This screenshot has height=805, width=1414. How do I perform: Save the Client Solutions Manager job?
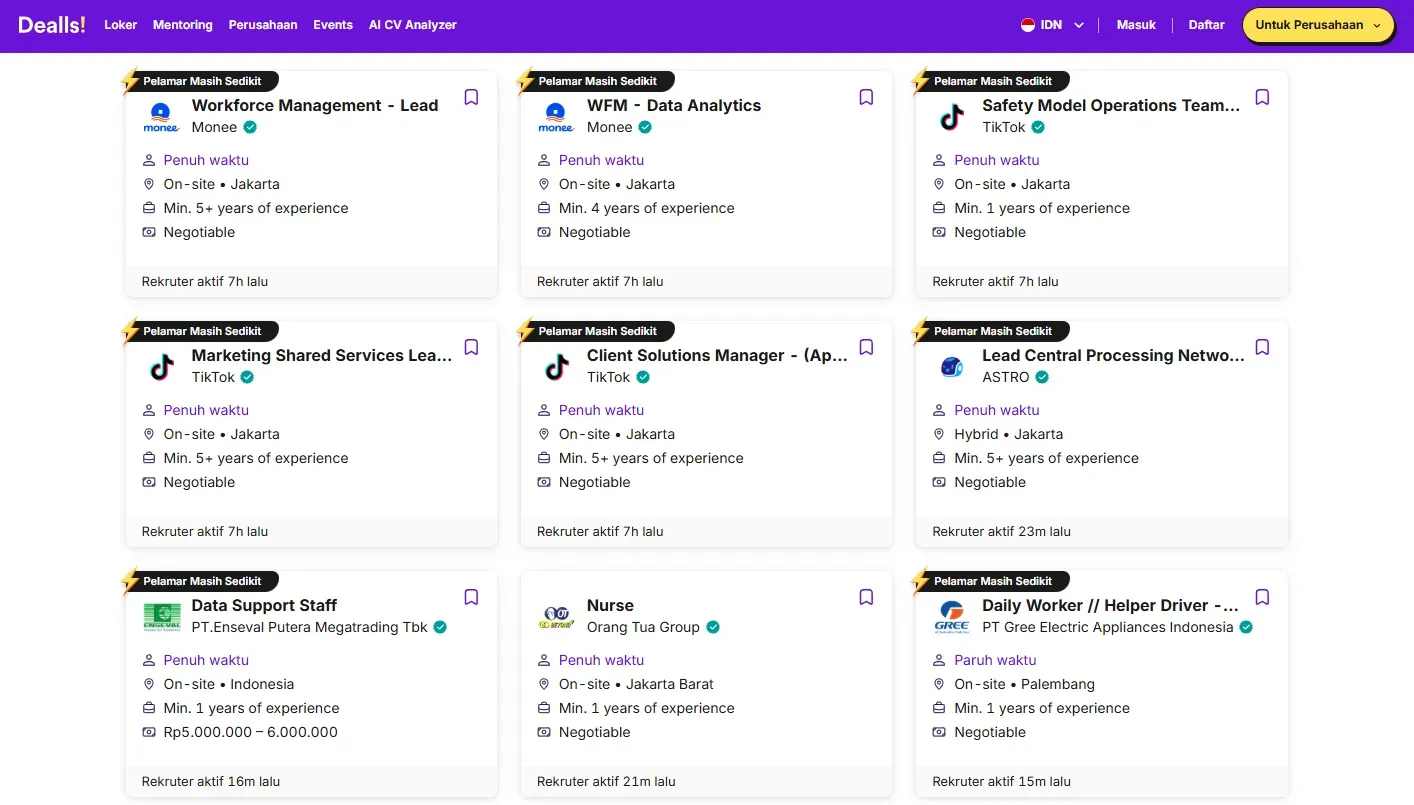[x=867, y=347]
